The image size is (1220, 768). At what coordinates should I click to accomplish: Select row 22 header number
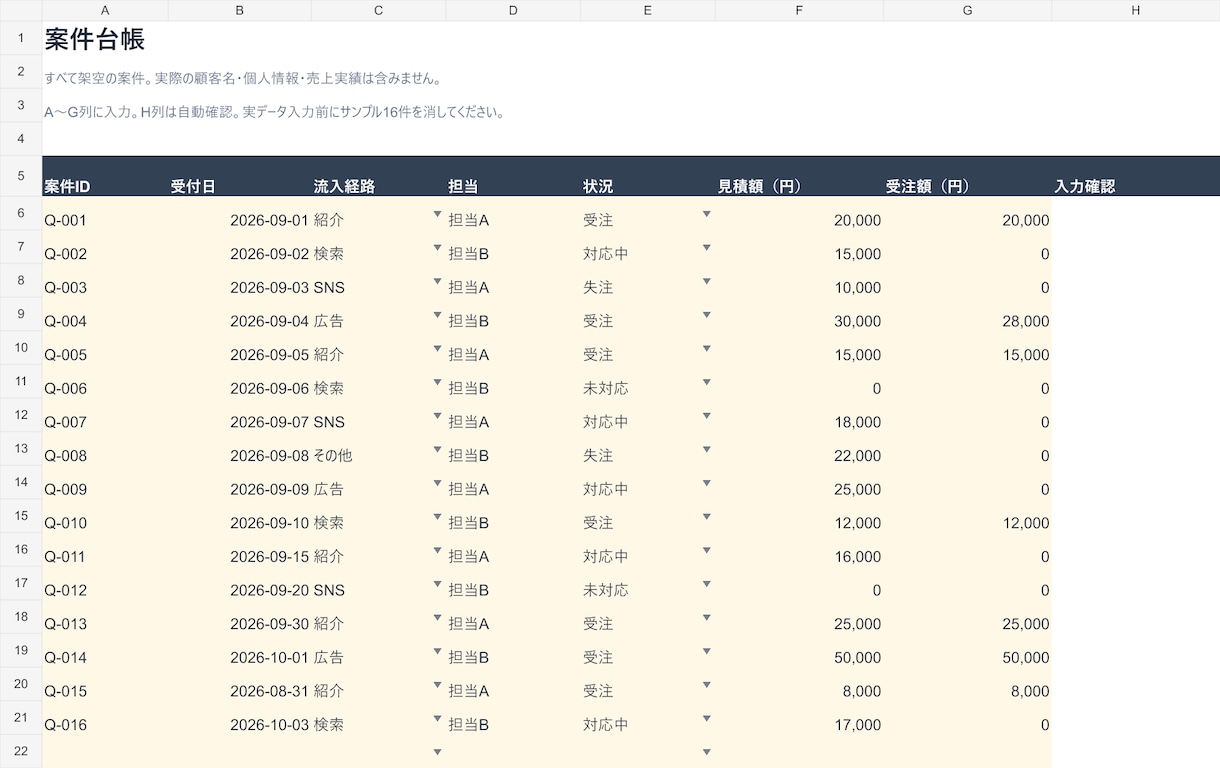(21, 751)
